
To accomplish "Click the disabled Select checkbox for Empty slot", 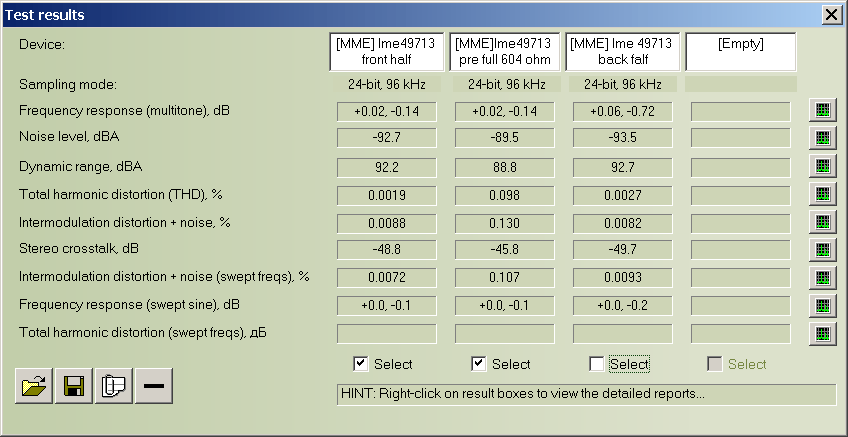I will (x=714, y=364).
